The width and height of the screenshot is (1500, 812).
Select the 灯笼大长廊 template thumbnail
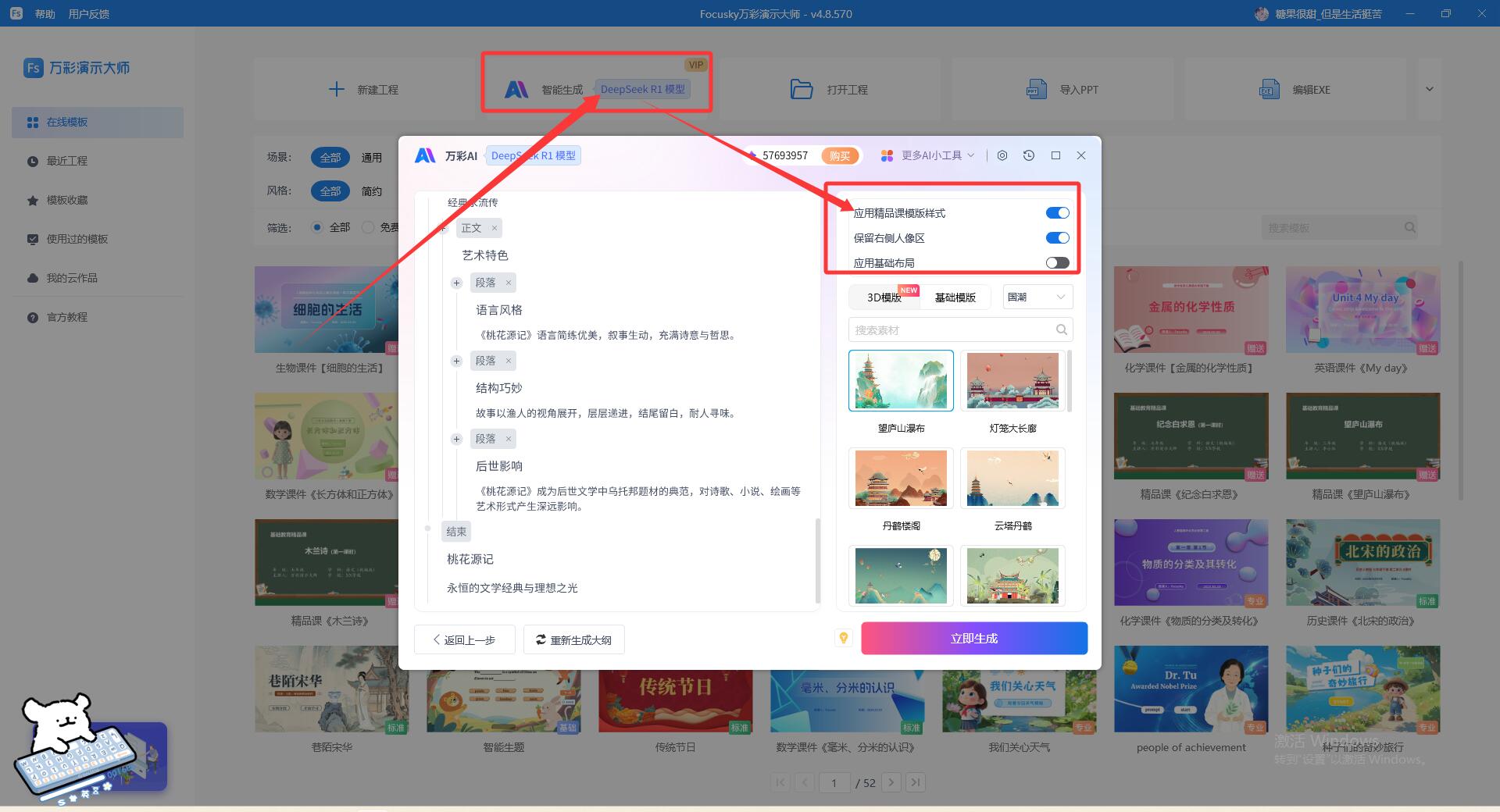point(1012,380)
